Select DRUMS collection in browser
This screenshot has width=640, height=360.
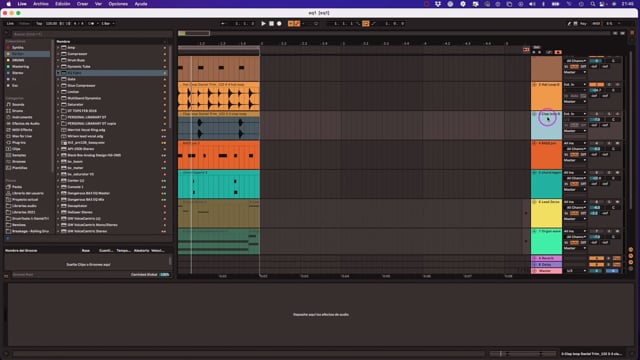pos(18,60)
